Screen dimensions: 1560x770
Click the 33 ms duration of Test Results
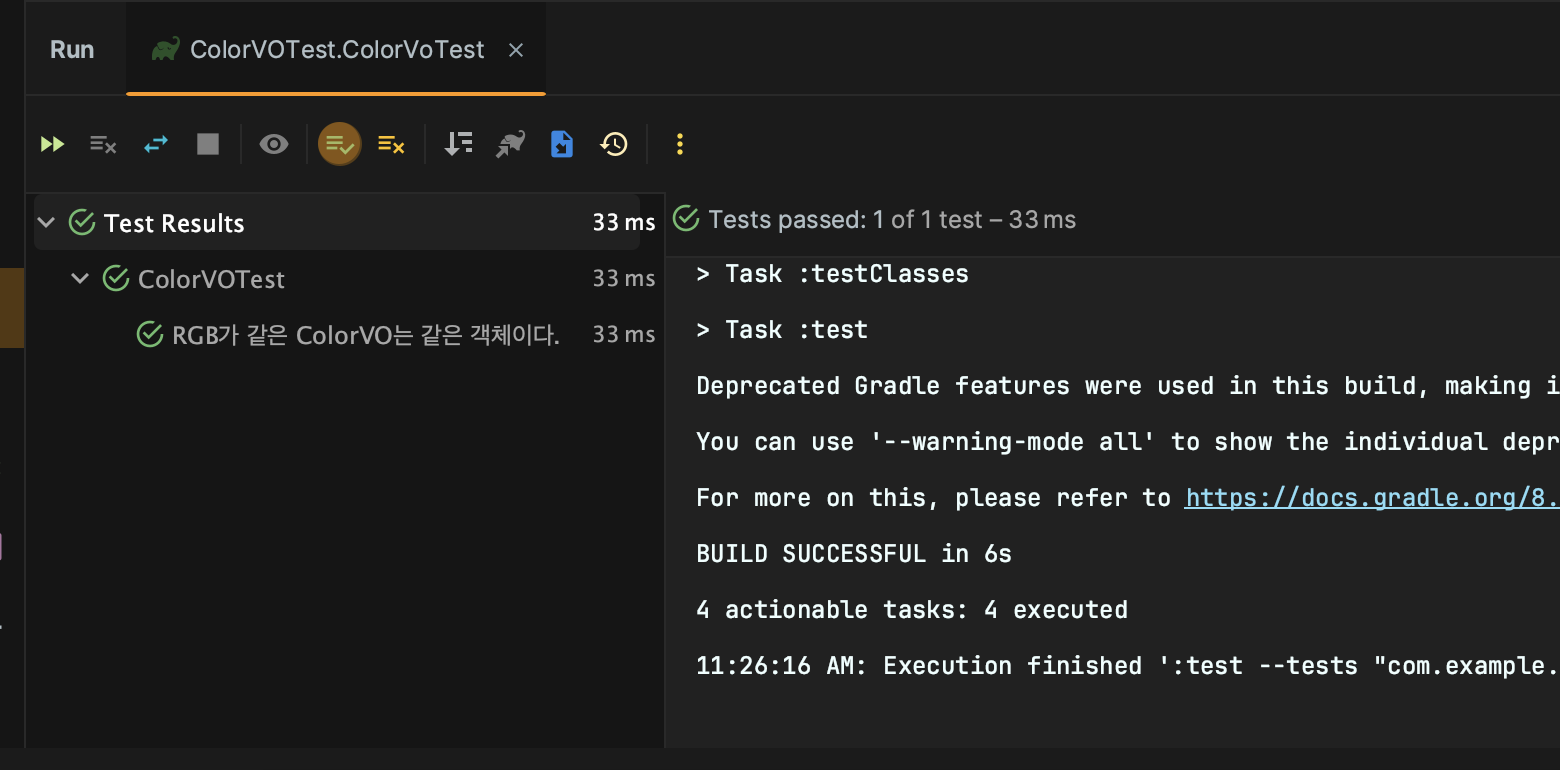(x=624, y=223)
